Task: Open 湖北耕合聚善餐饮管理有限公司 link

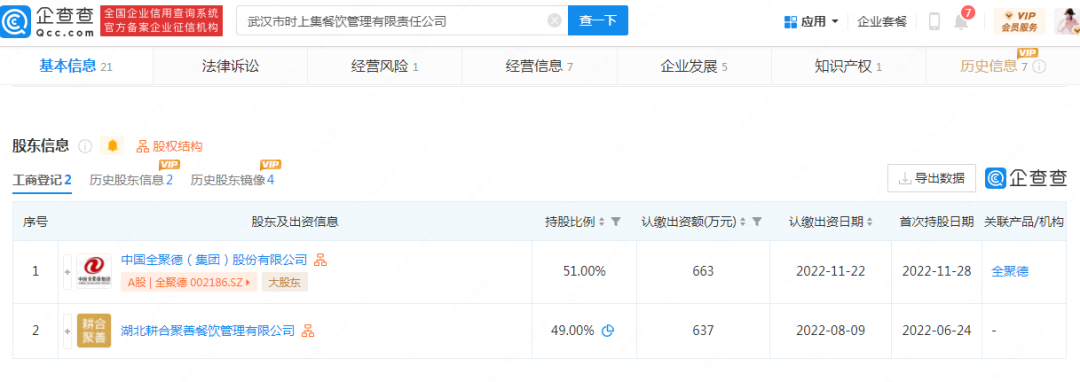Action: (x=208, y=330)
